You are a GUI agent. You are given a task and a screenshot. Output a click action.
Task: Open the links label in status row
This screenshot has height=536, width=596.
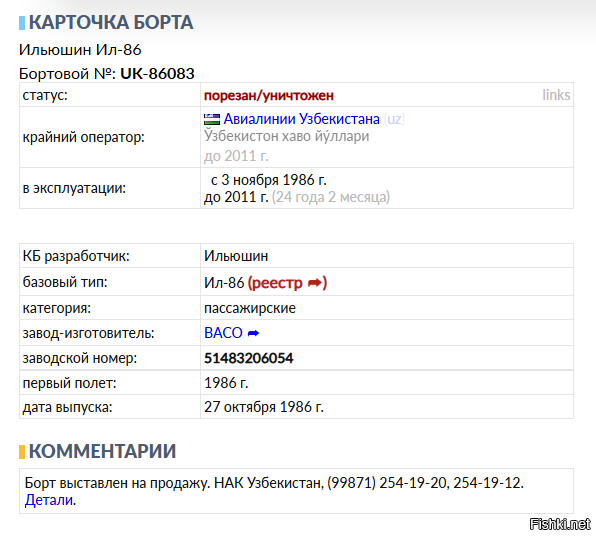(x=556, y=95)
